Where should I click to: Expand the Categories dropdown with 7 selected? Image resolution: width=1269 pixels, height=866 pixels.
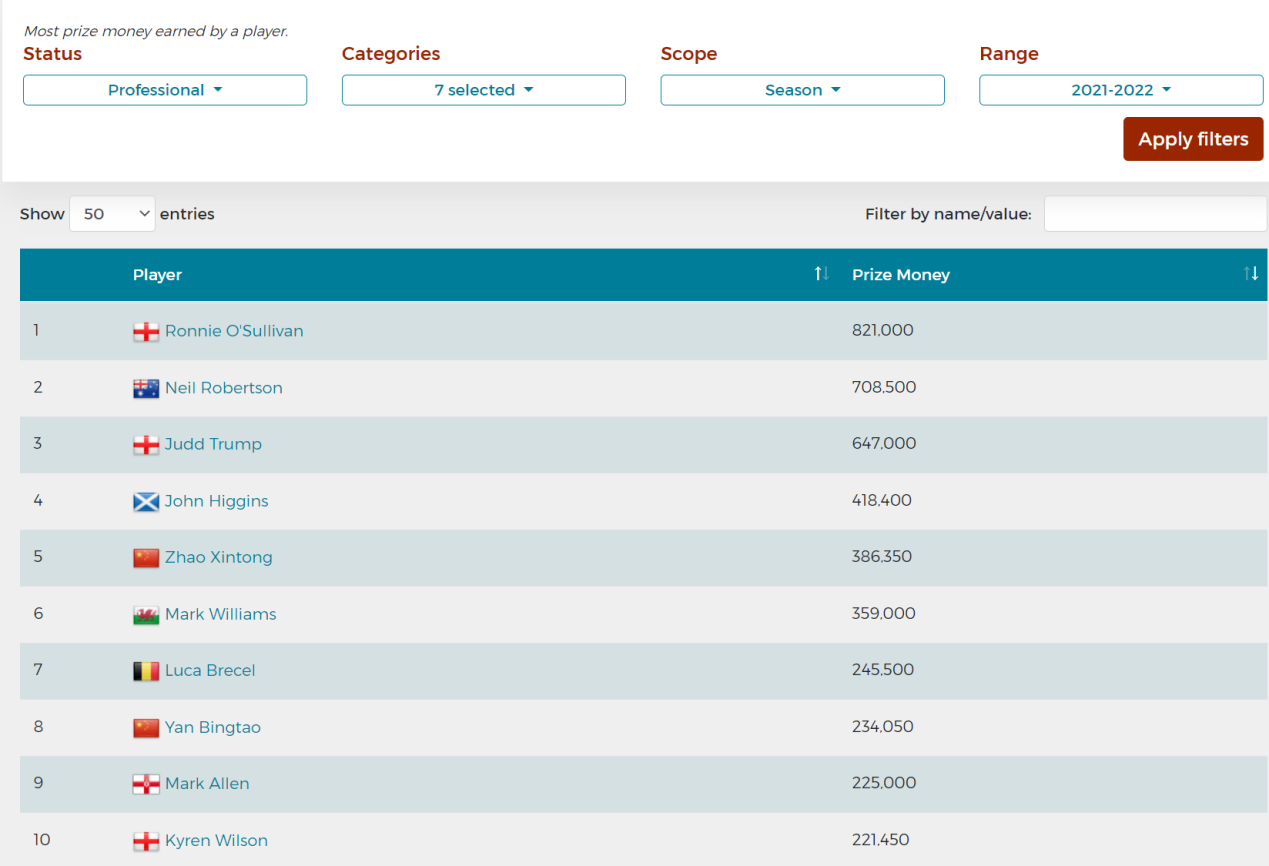click(x=484, y=90)
